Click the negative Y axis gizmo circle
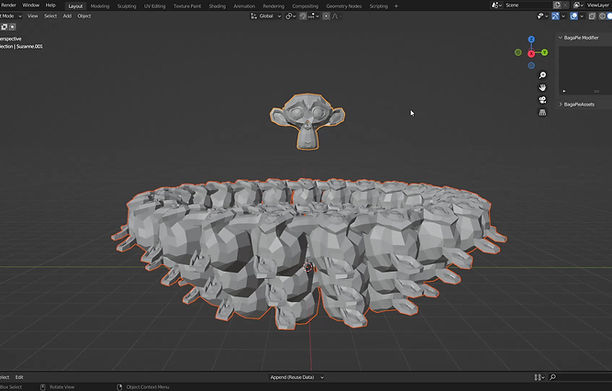This screenshot has width=612, height=391. pyautogui.click(x=518, y=52)
